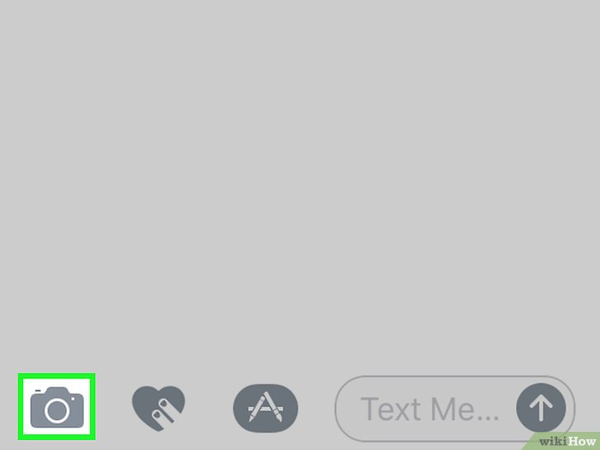Launch photo picker via camera icon

57,407
